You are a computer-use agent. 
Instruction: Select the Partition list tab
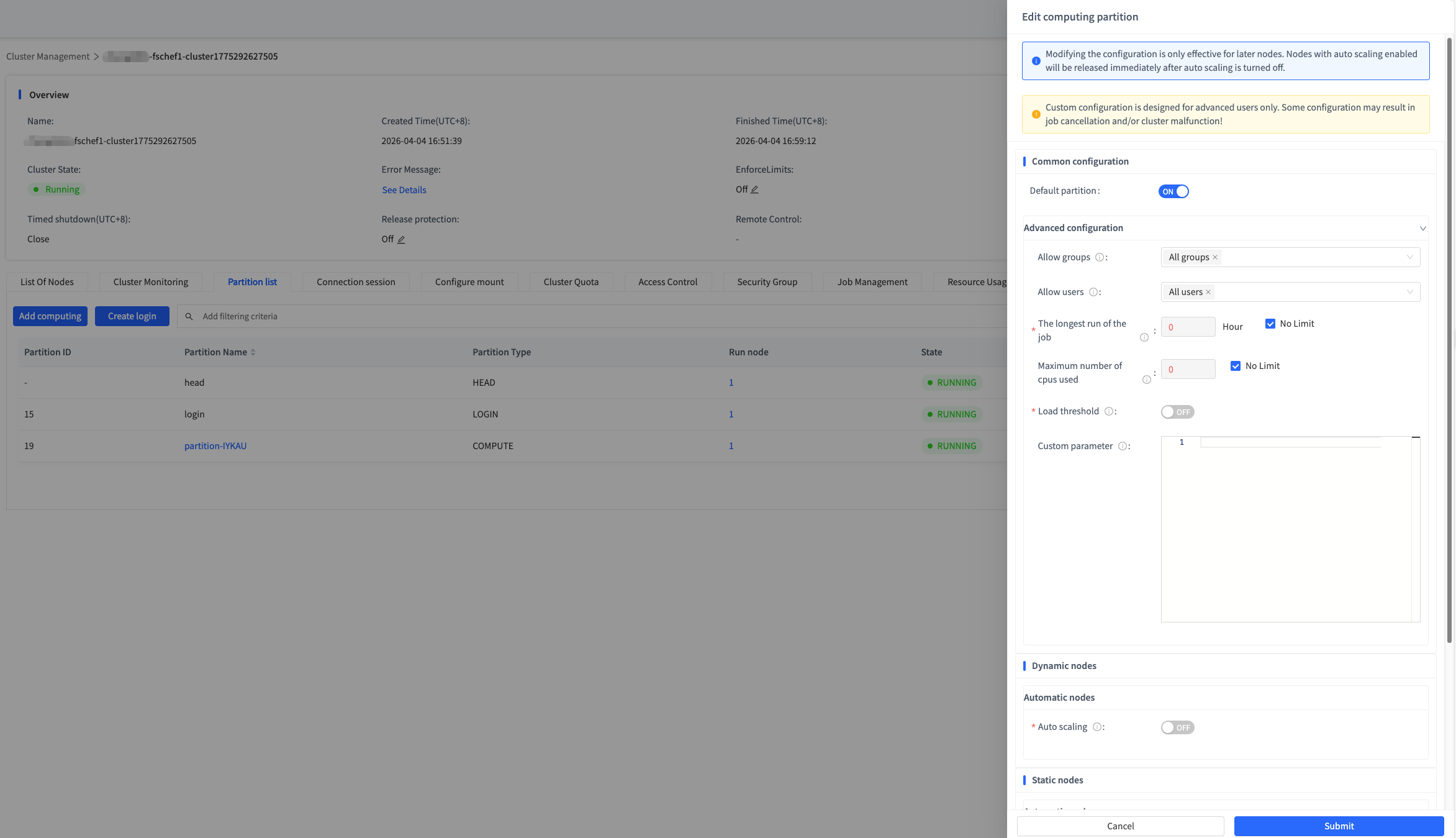click(252, 282)
